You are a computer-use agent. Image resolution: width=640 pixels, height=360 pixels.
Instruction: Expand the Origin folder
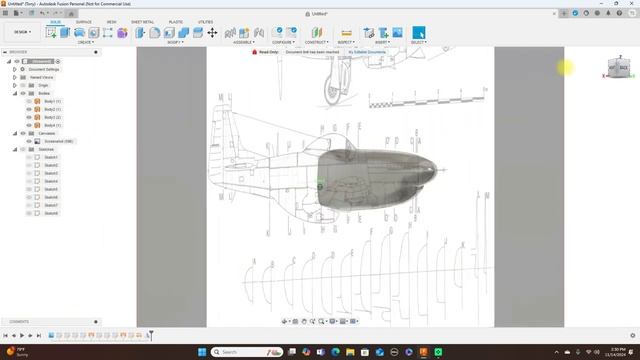coord(15,85)
